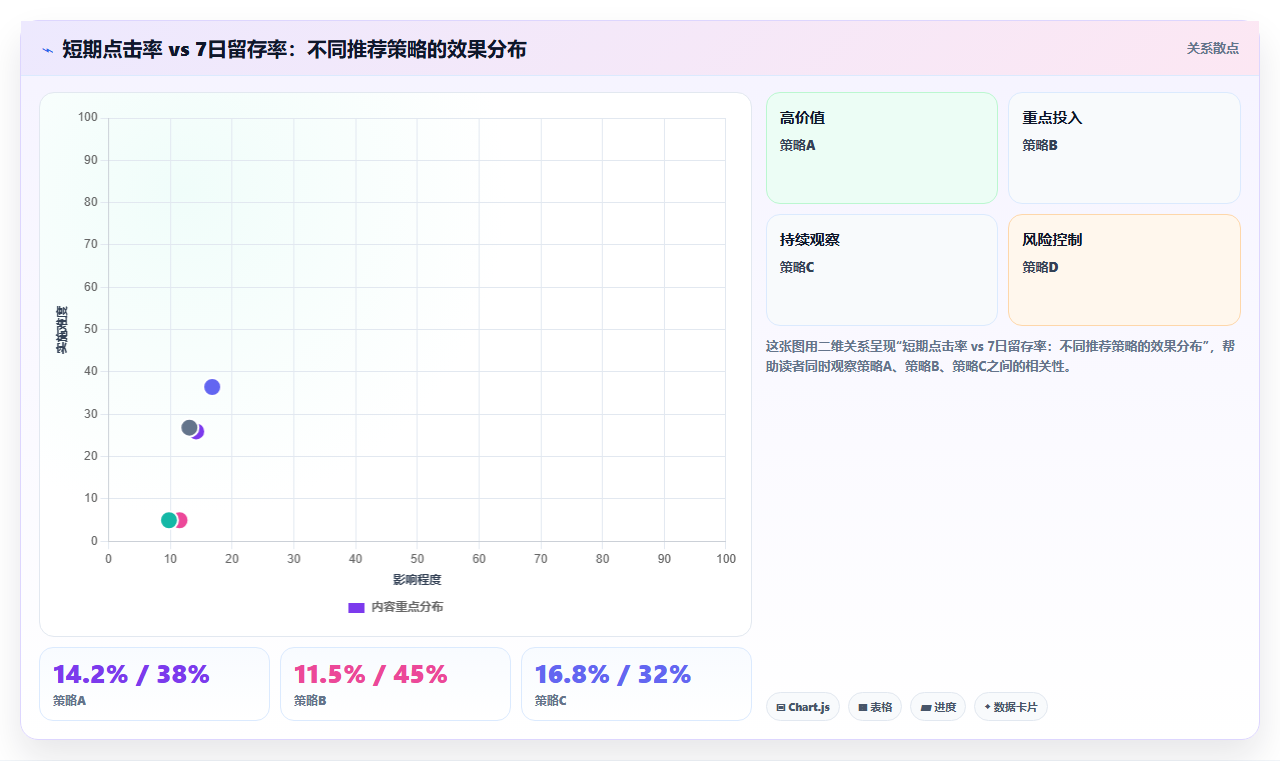Click the 持续观察 heading text
The image size is (1280, 761).
coord(810,240)
